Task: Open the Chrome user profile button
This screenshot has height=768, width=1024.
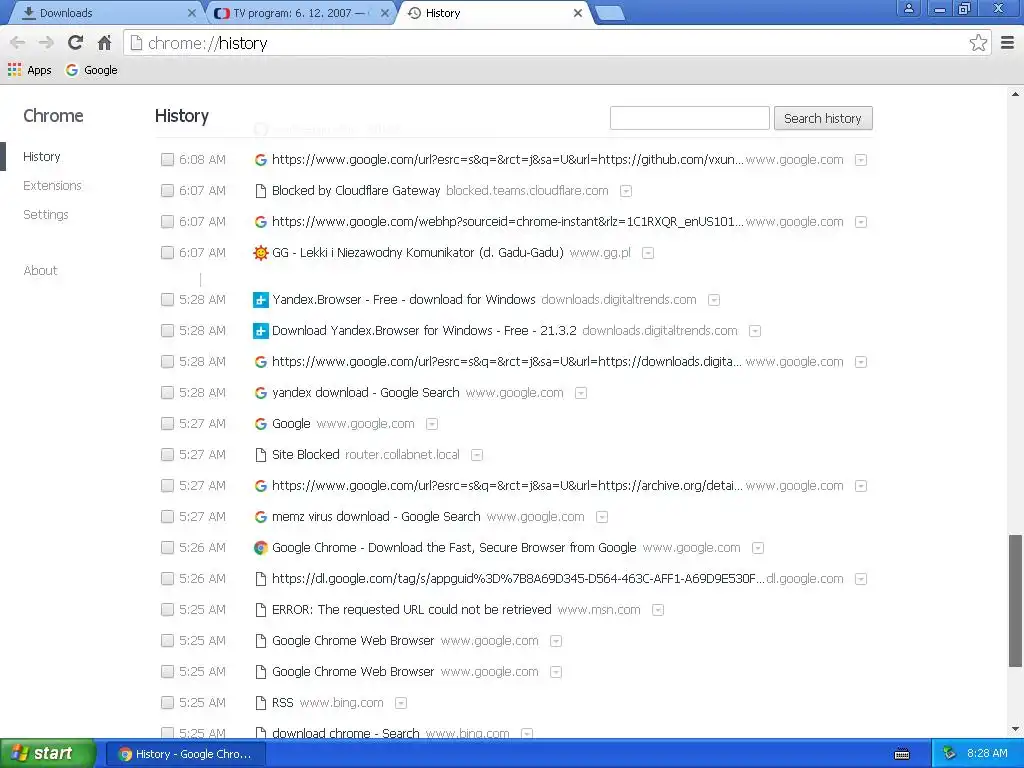Action: tap(908, 8)
